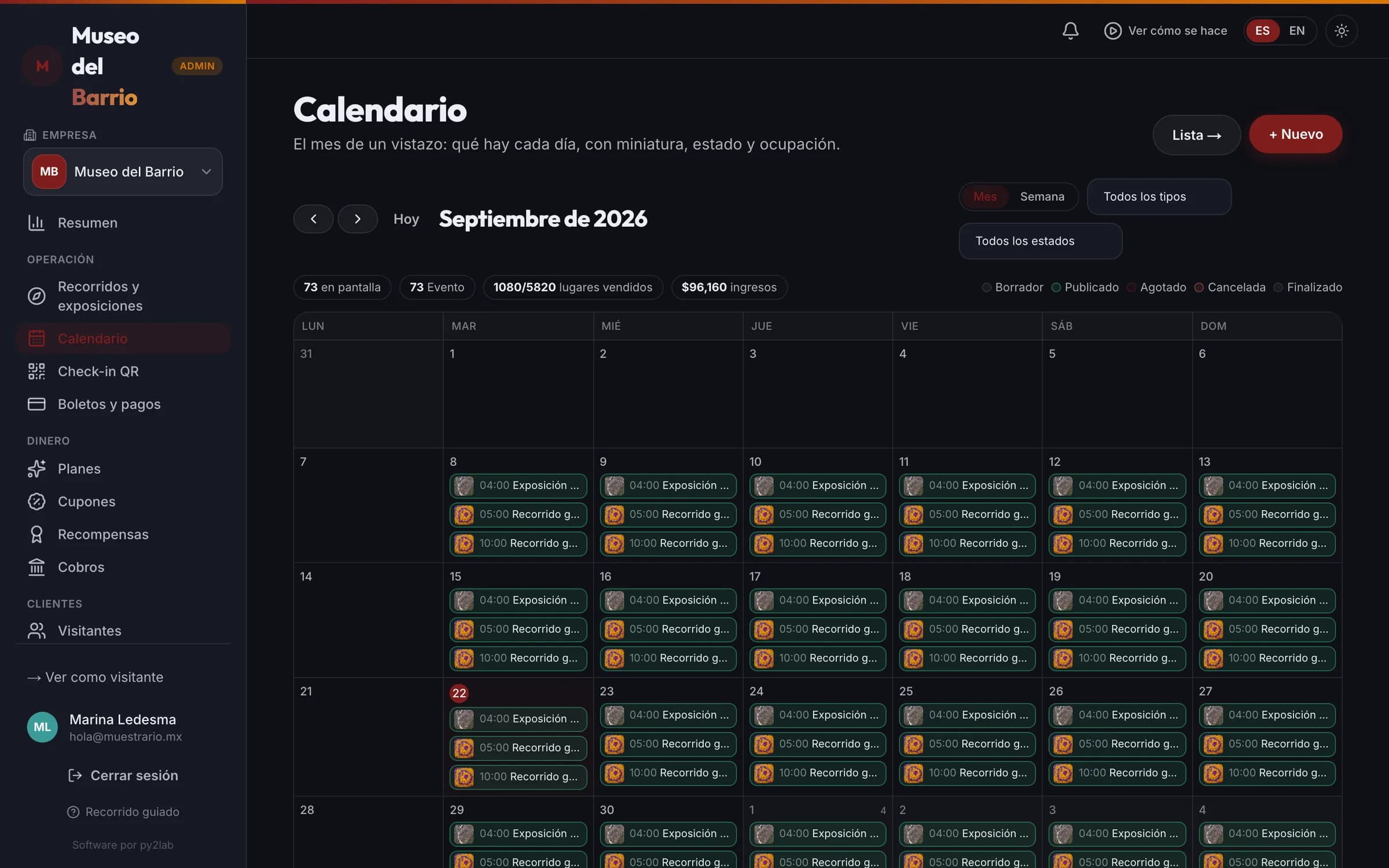Open the Todos los estados dropdown
Viewport: 1389px width, 868px height.
pyautogui.click(x=1040, y=241)
